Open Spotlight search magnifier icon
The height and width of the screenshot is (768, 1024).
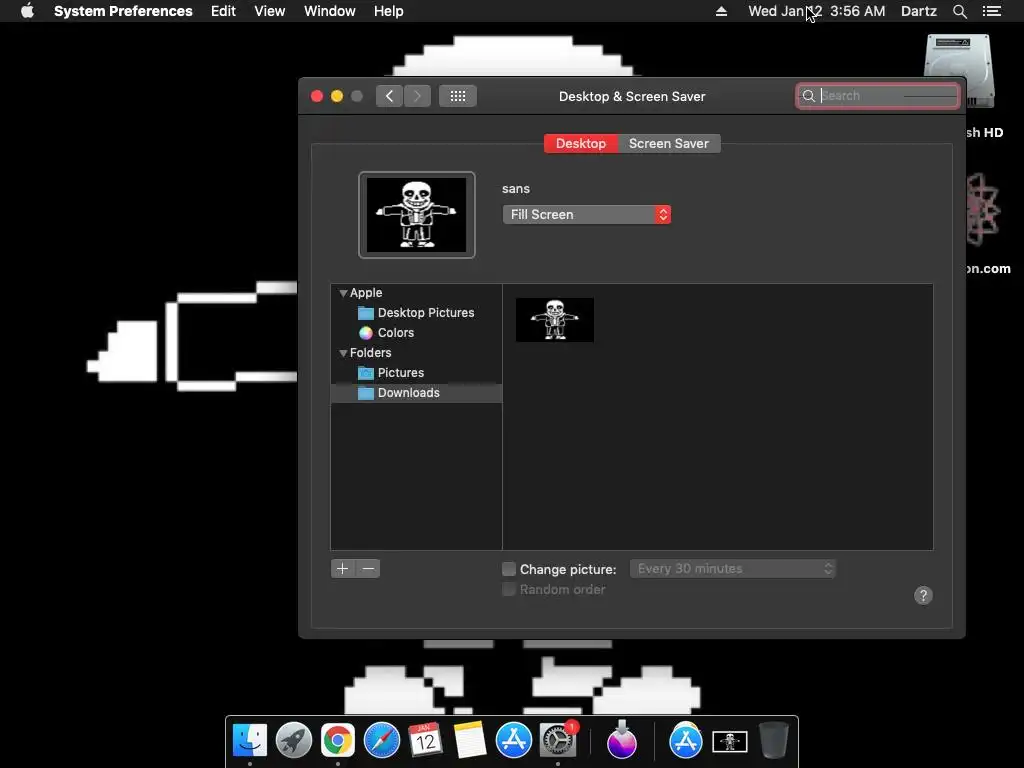click(959, 11)
